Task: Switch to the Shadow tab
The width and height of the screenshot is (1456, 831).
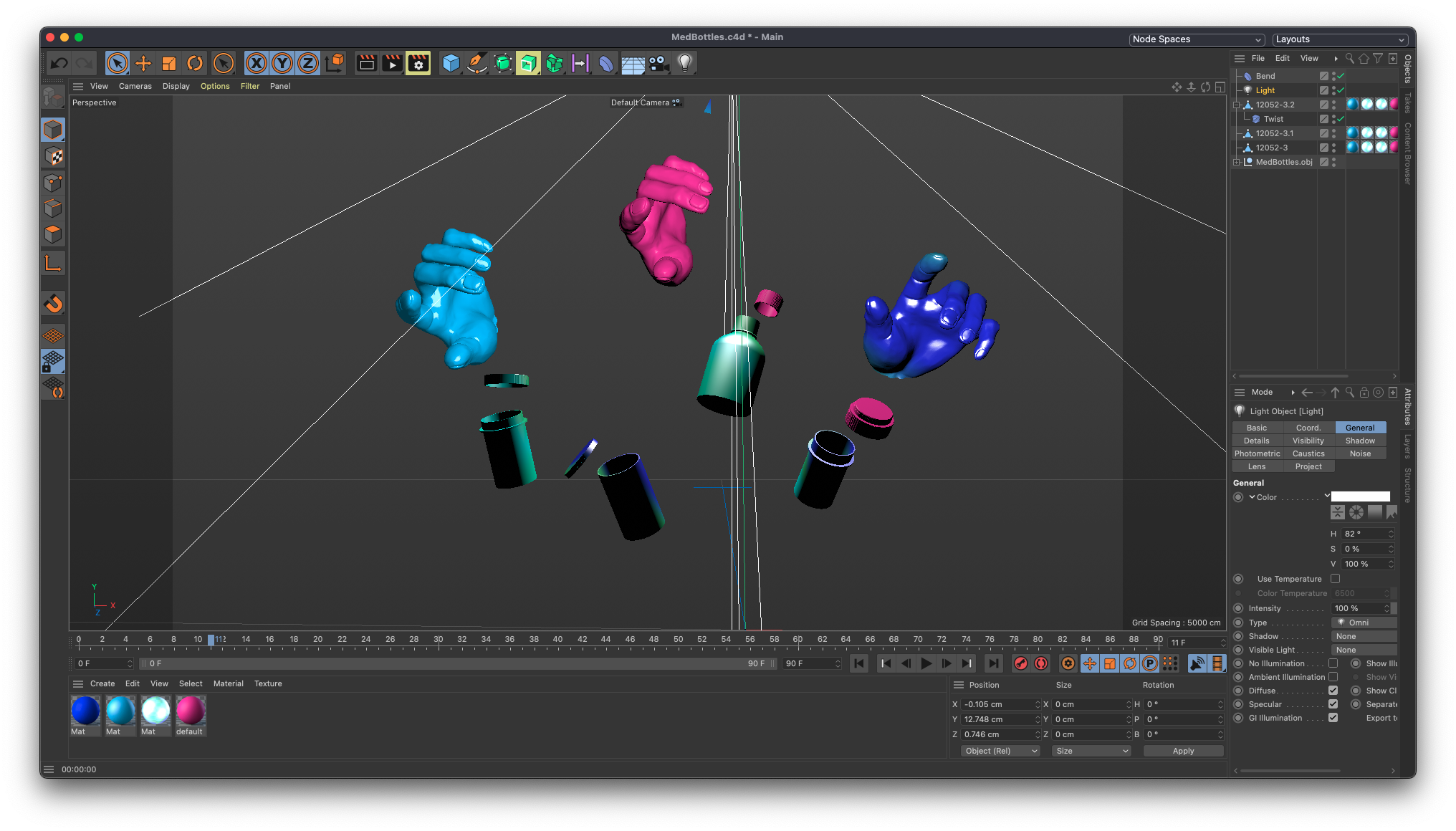Action: pyautogui.click(x=1359, y=441)
